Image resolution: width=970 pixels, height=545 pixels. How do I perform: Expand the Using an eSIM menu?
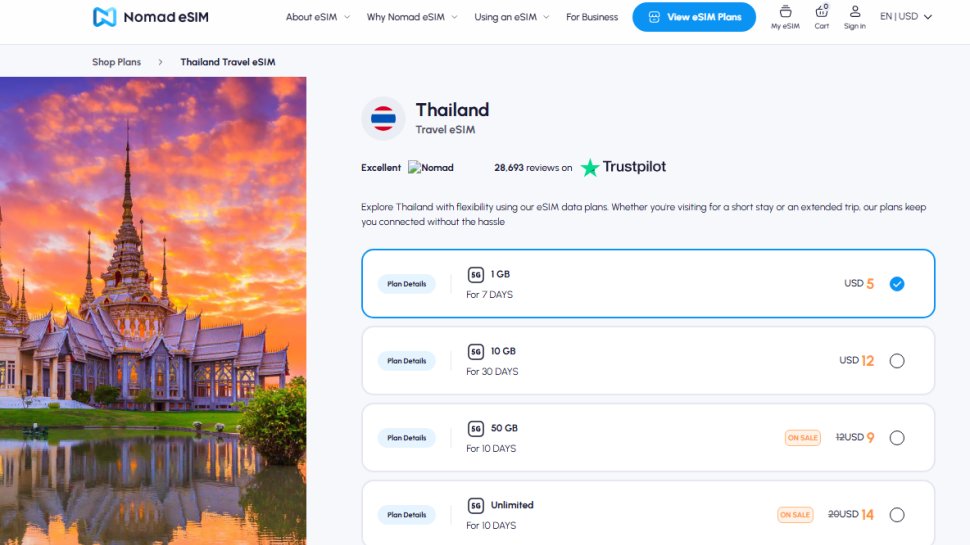[x=512, y=17]
